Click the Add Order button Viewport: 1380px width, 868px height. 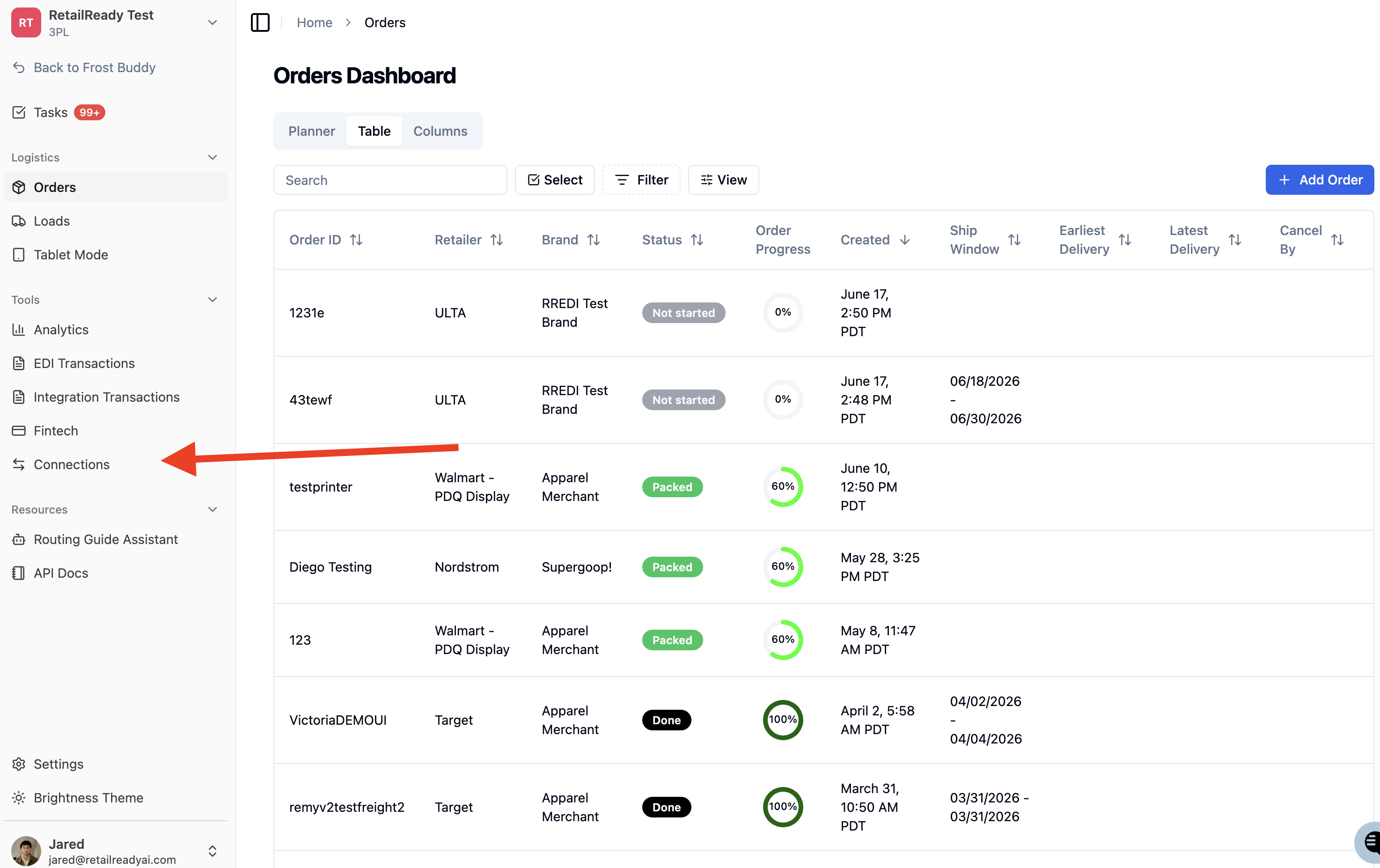tap(1320, 180)
